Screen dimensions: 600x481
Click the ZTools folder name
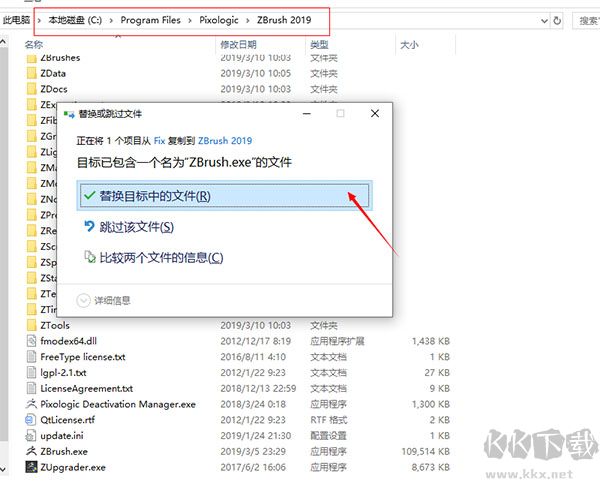tap(55, 325)
